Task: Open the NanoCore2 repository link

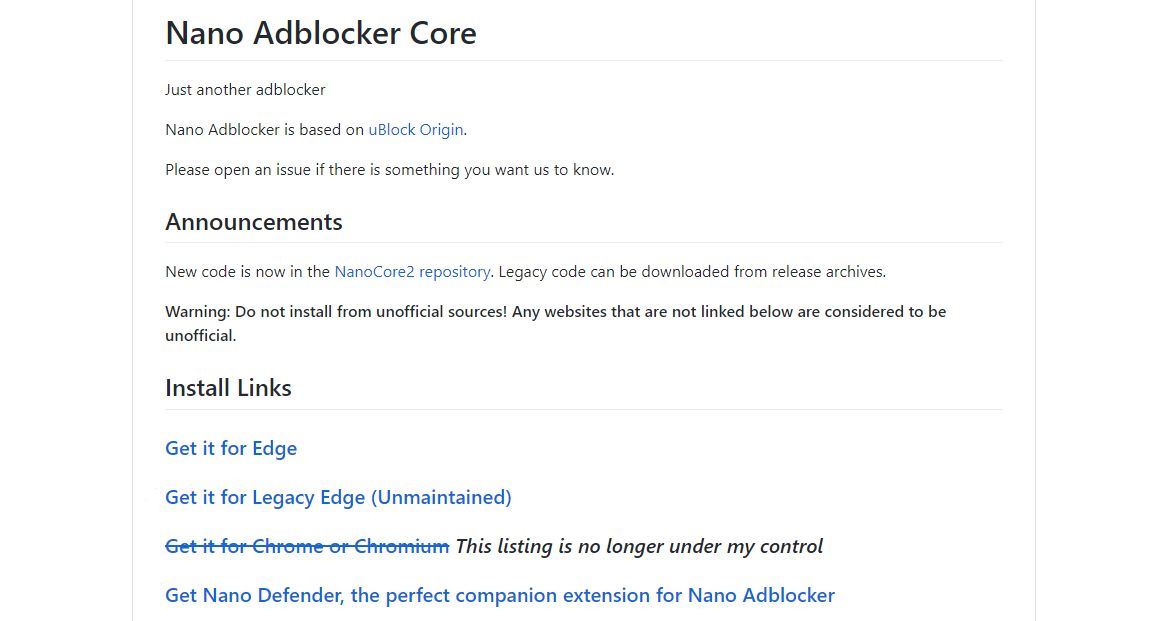Action: pos(412,272)
